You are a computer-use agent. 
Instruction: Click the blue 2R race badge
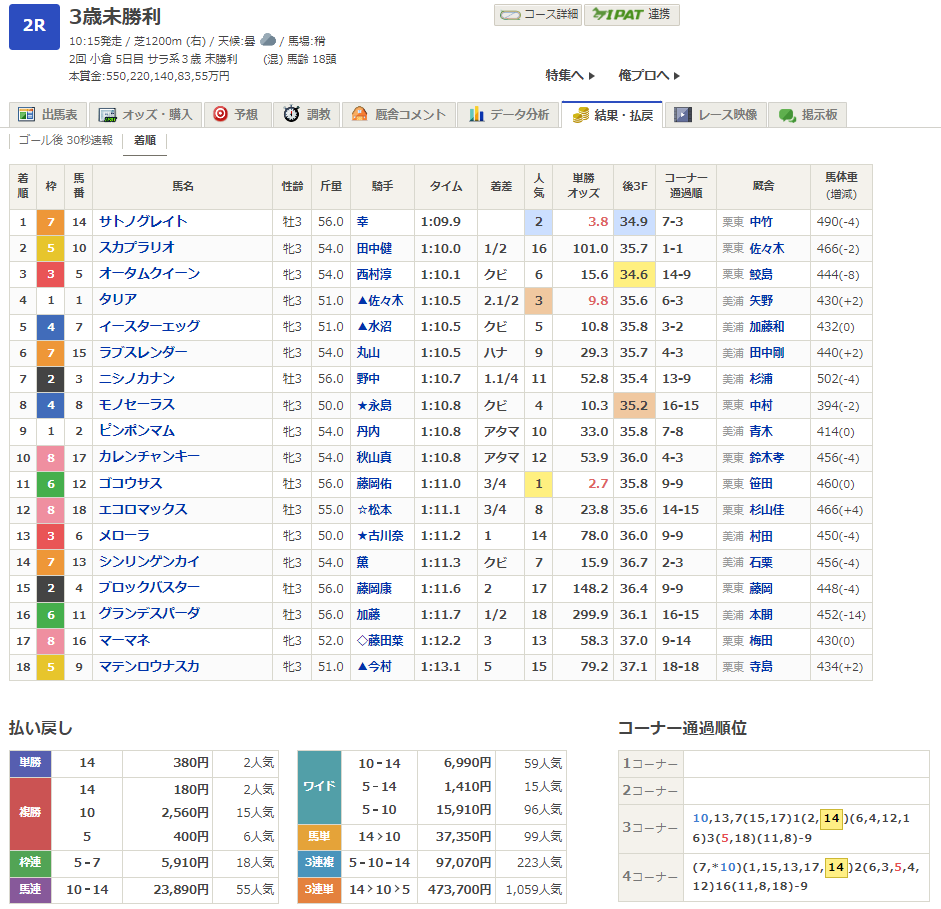coord(33,27)
